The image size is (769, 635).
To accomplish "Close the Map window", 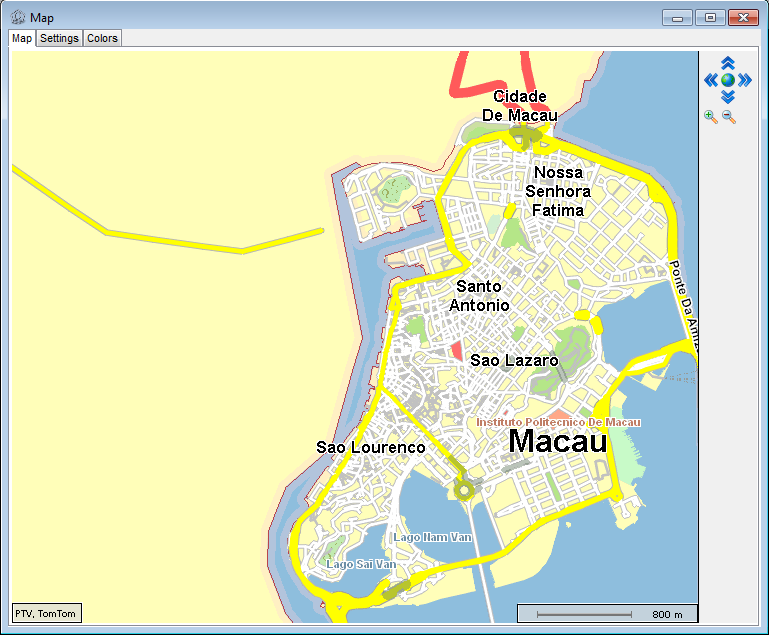I will click(x=742, y=17).
